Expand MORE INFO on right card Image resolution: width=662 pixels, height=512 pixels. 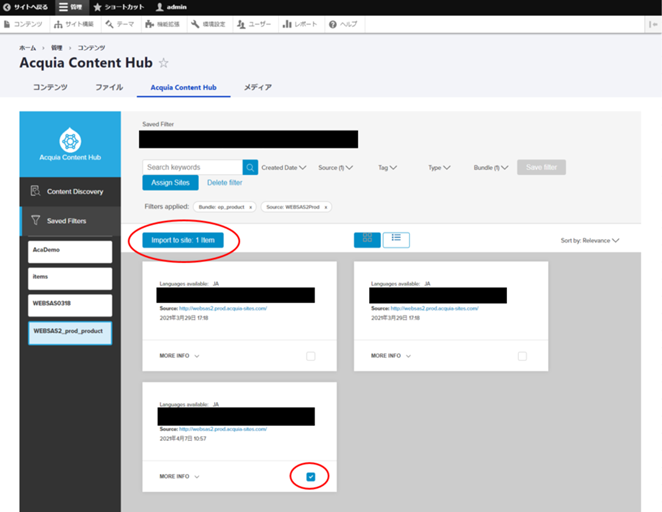click(391, 356)
